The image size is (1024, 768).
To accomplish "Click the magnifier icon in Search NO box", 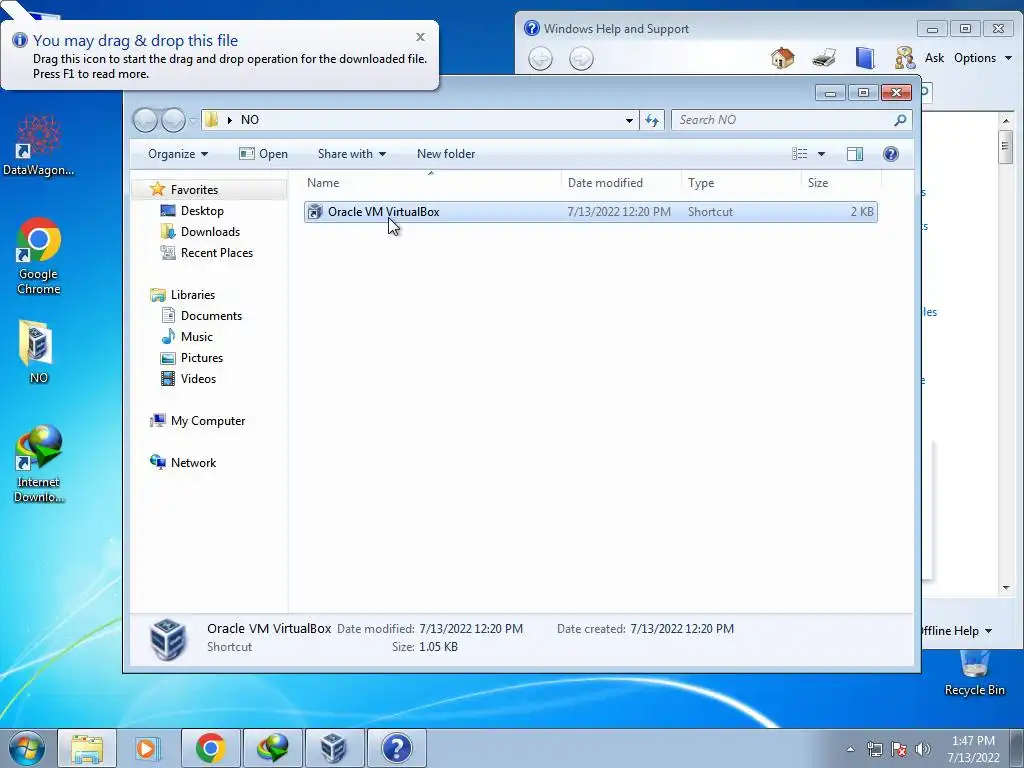I will pos(901,120).
